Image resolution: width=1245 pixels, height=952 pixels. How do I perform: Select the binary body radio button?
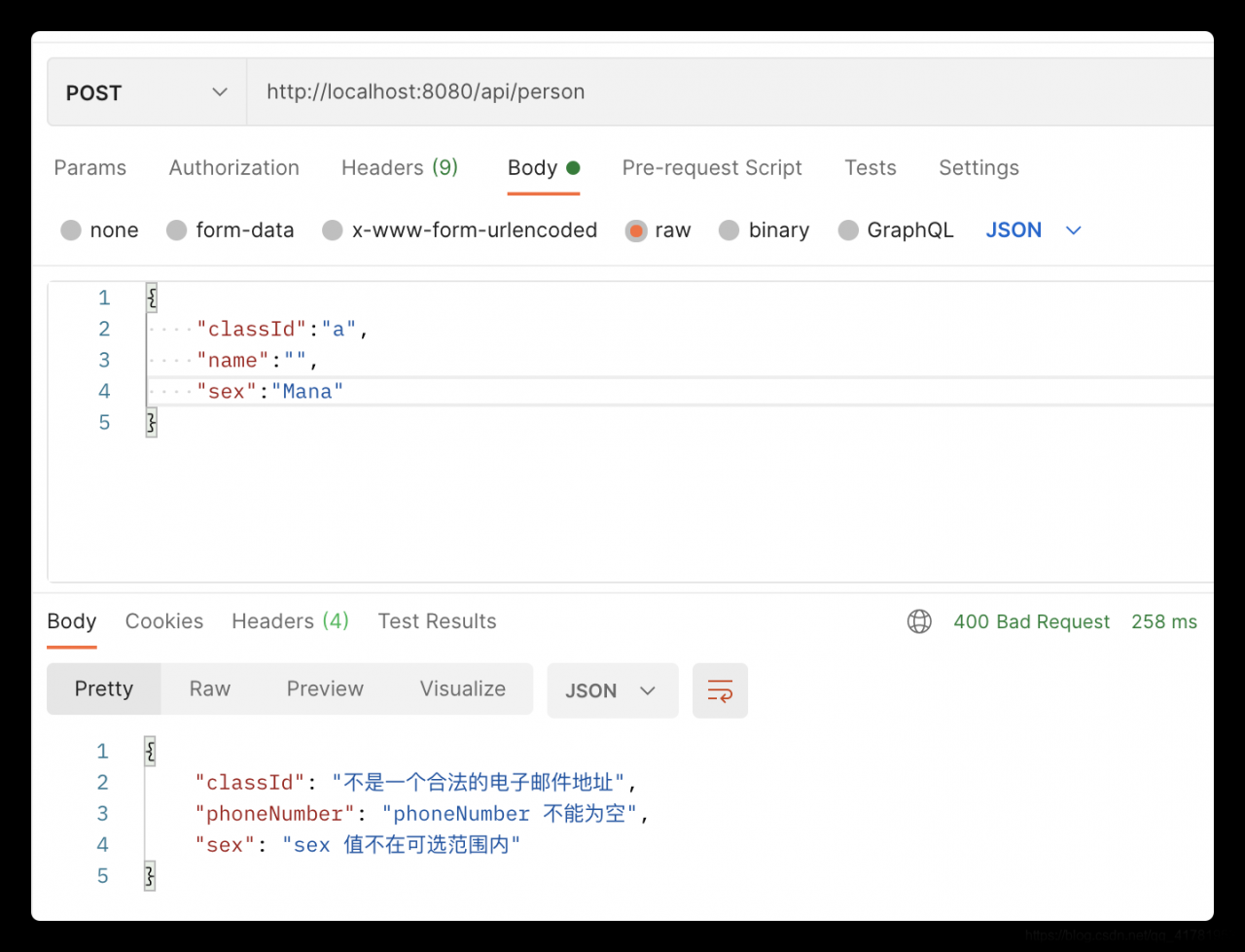click(x=729, y=230)
